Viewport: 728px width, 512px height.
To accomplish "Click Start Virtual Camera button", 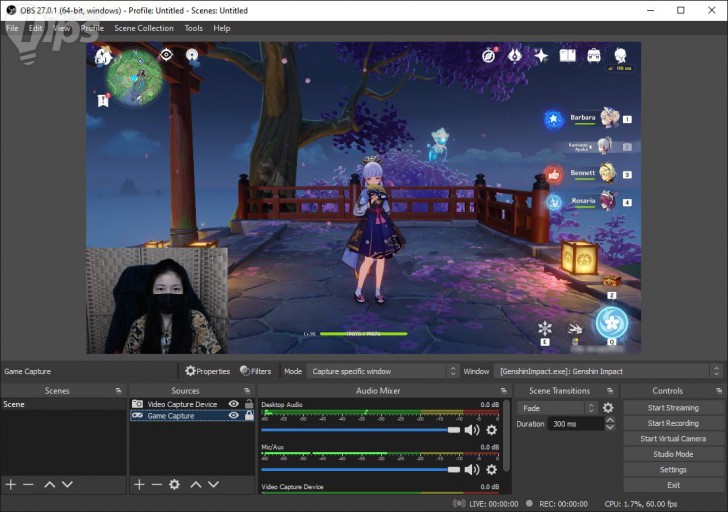I will click(x=673, y=439).
